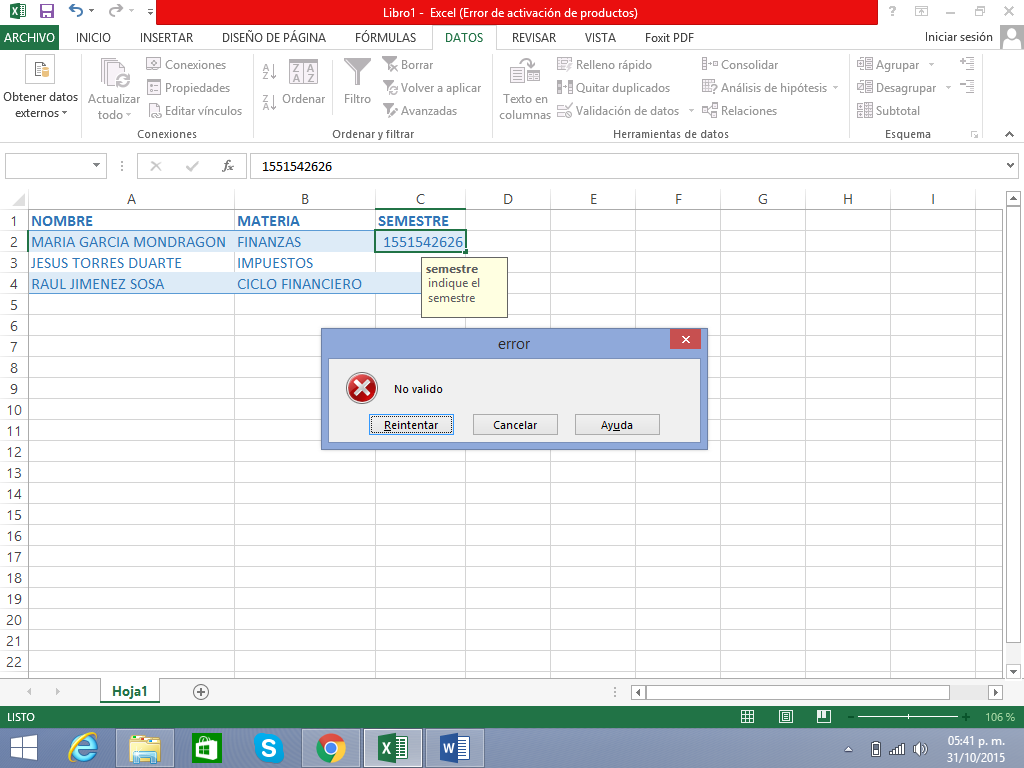
Task: Open the Name Box dropdown arrow
Action: [x=97, y=166]
